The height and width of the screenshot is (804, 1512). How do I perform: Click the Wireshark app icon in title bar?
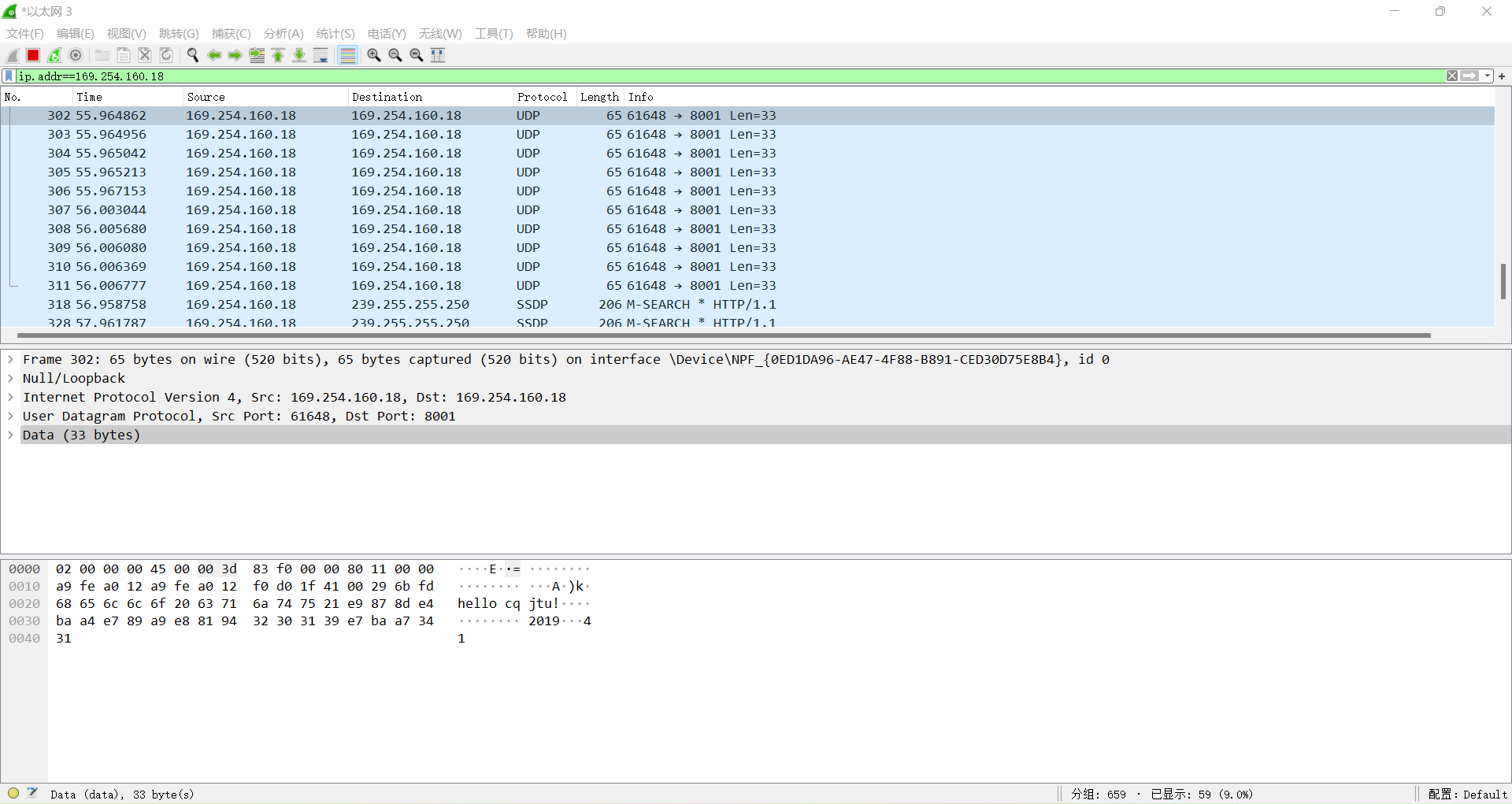pos(10,11)
